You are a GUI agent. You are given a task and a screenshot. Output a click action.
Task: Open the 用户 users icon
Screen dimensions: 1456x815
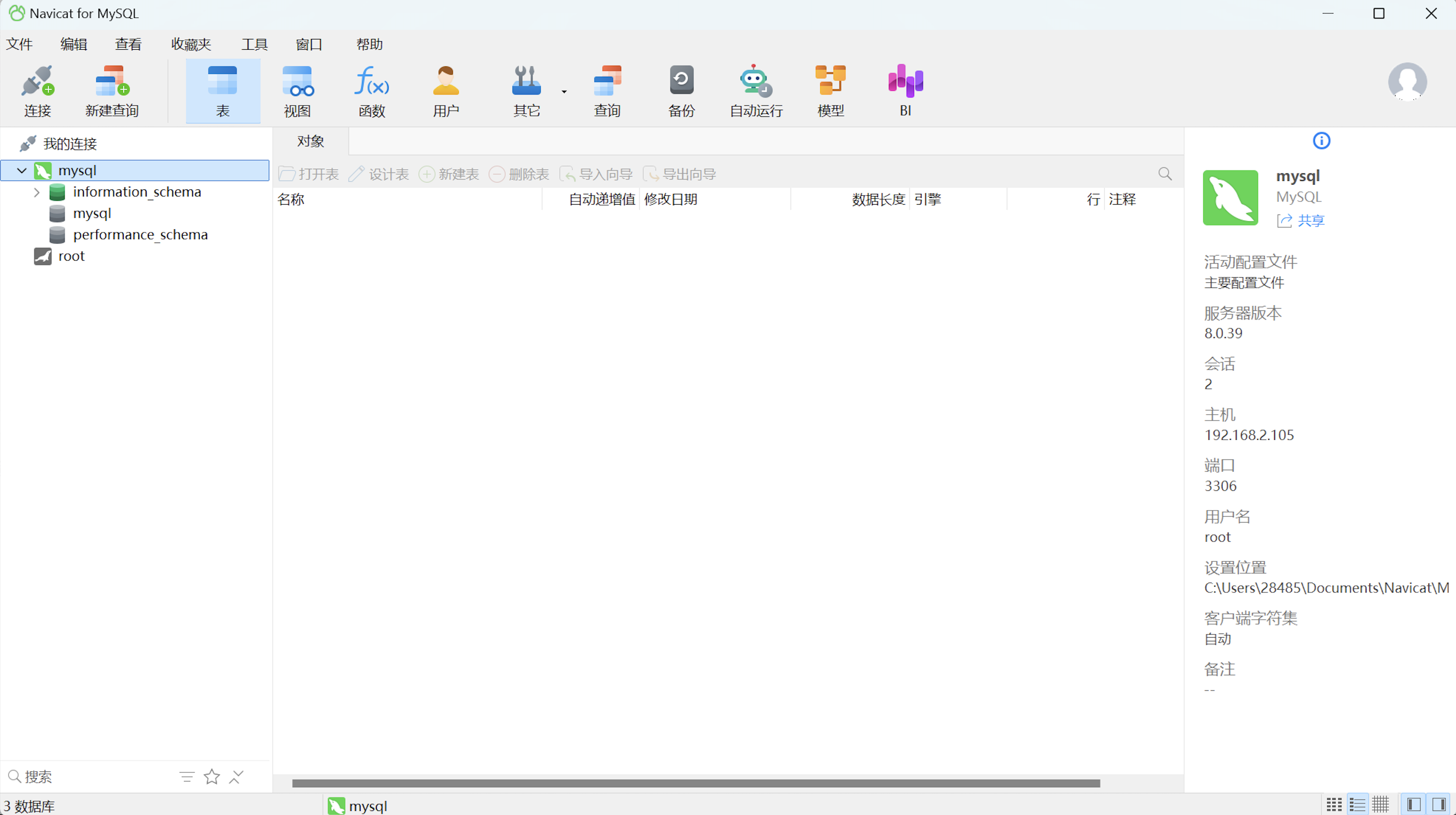tap(446, 91)
